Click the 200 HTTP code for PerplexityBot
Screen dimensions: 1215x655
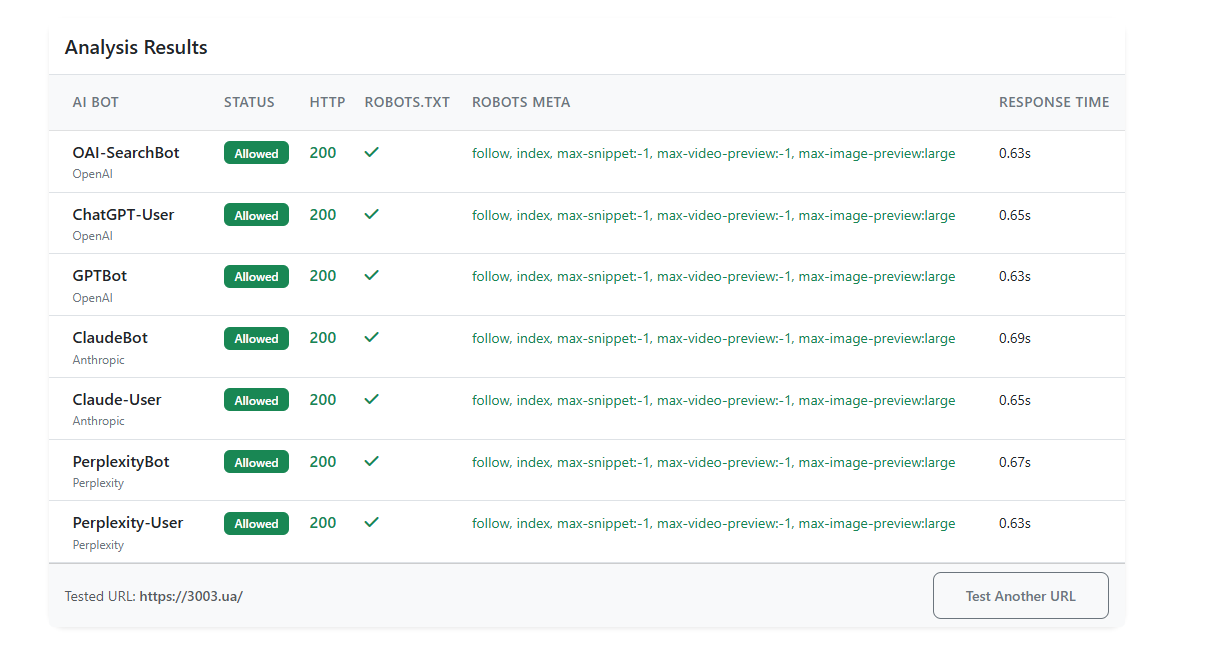pyautogui.click(x=323, y=462)
